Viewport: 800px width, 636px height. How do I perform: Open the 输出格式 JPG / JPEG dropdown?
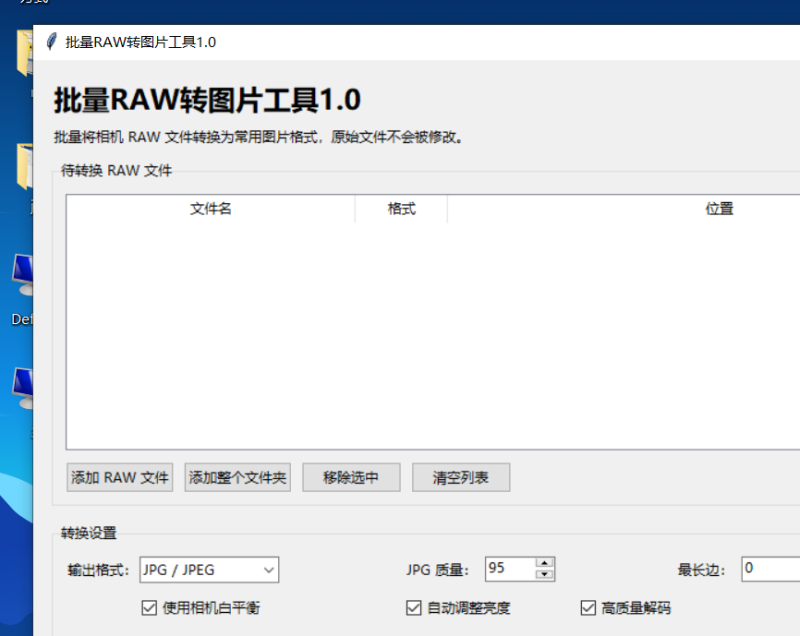[209, 570]
